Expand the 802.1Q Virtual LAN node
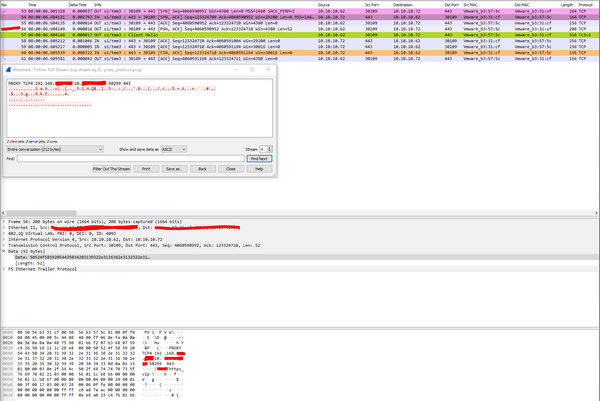Image resolution: width=600 pixels, height=401 pixels. pos(4,233)
